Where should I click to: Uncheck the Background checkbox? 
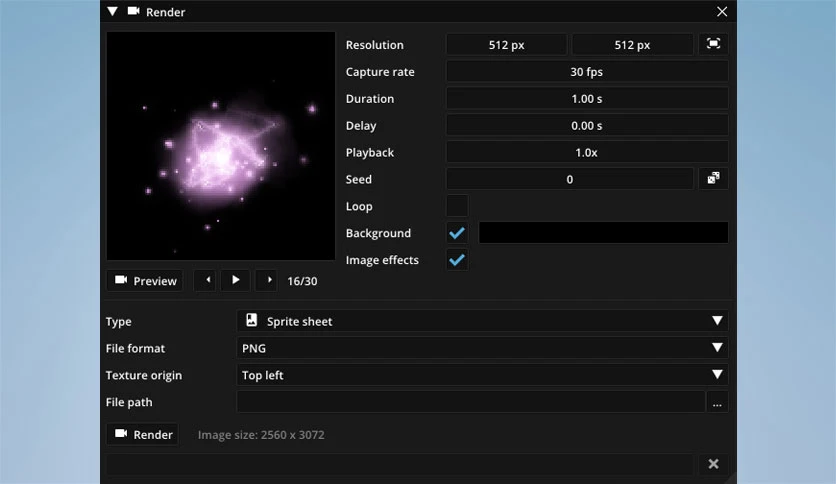click(457, 233)
